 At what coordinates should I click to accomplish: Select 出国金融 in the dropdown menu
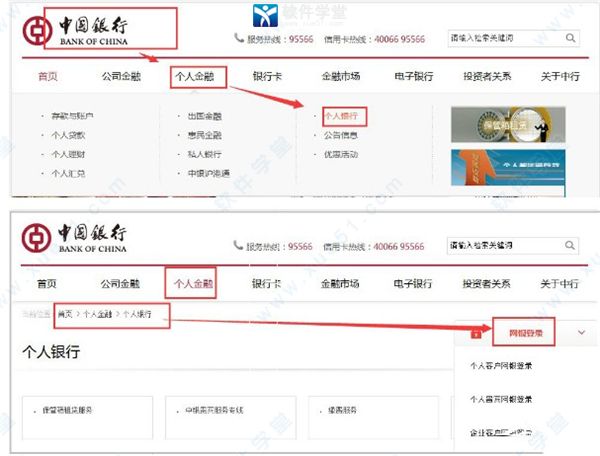[x=205, y=116]
